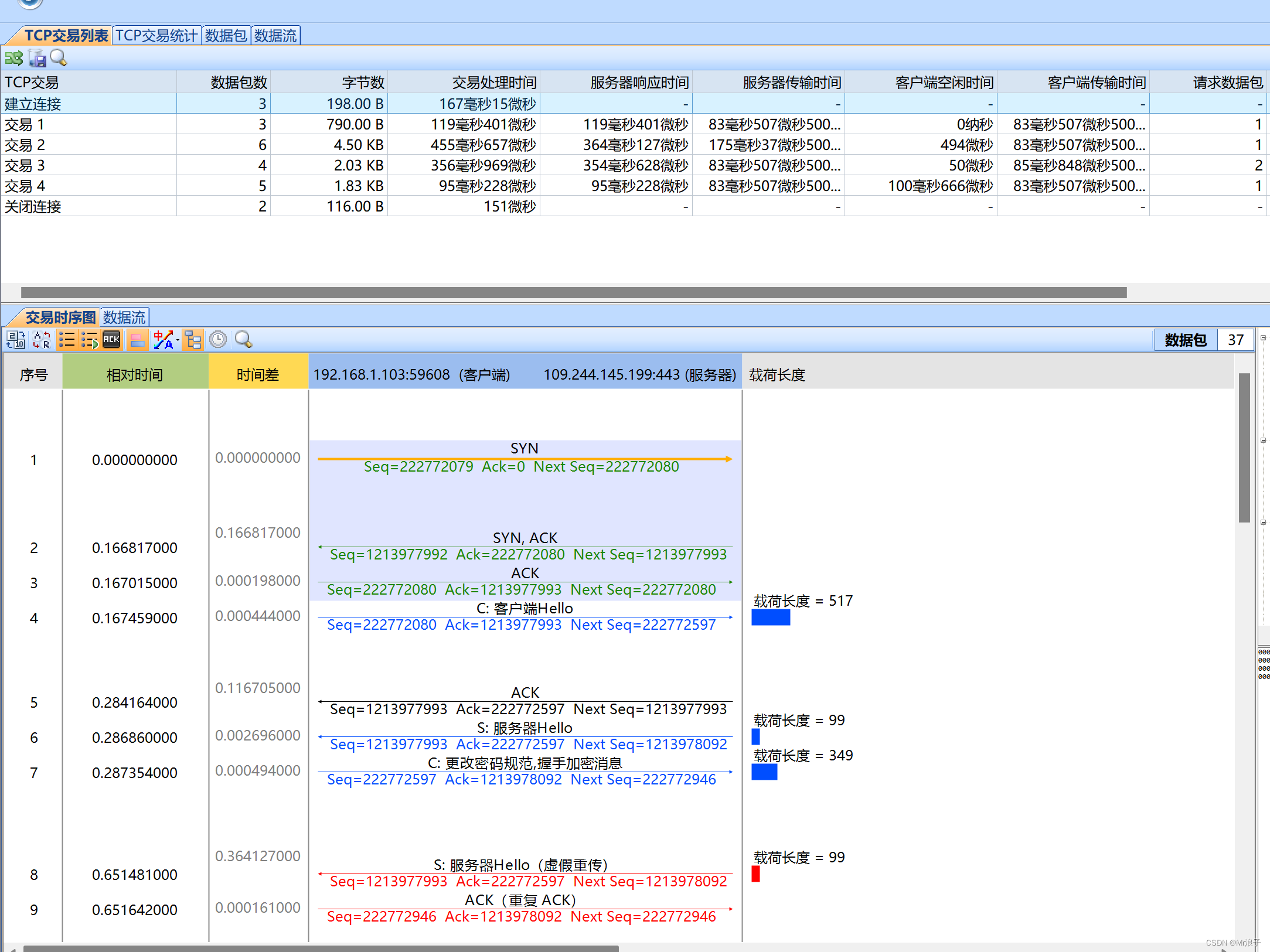The image size is (1270, 952).
Task: Click the A/R relative sequence number icon
Action: coord(42,340)
